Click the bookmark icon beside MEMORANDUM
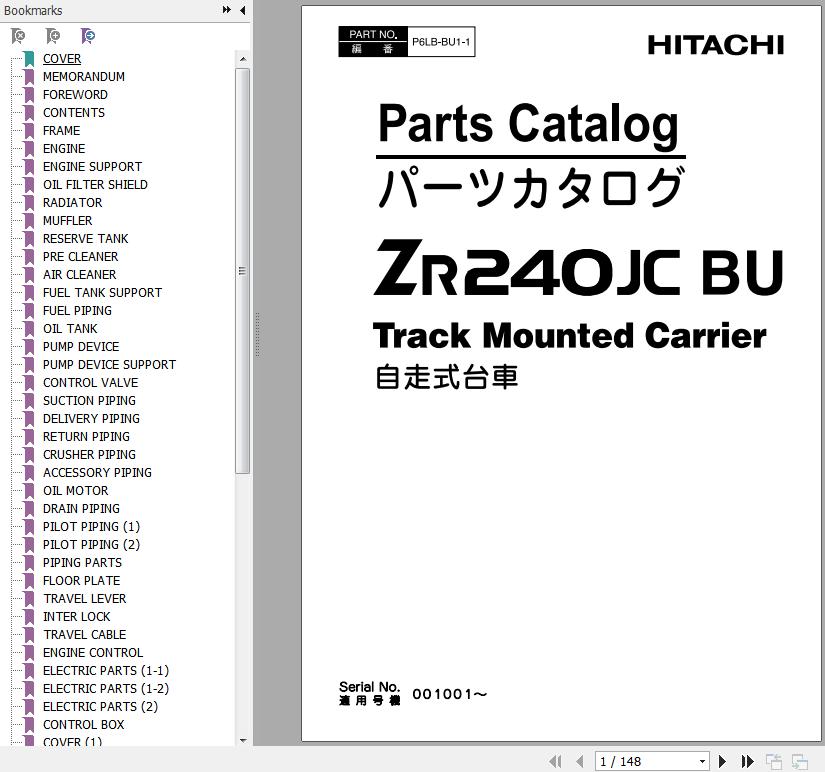 pyautogui.click(x=29, y=77)
